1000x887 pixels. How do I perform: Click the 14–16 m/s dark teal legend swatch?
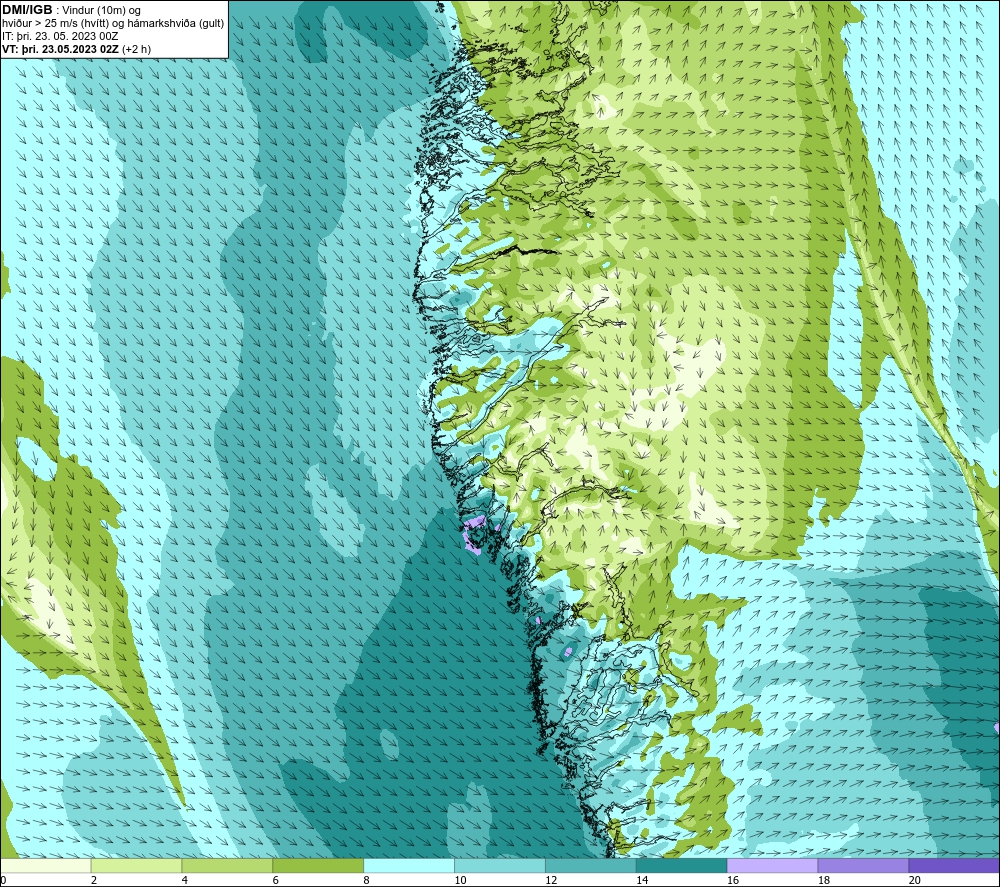click(x=682, y=865)
